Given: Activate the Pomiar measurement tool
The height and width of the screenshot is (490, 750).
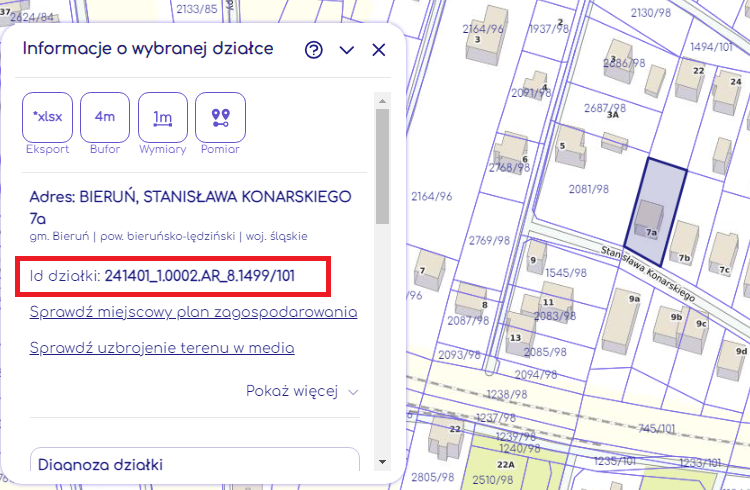Looking at the screenshot, I should point(221,117).
